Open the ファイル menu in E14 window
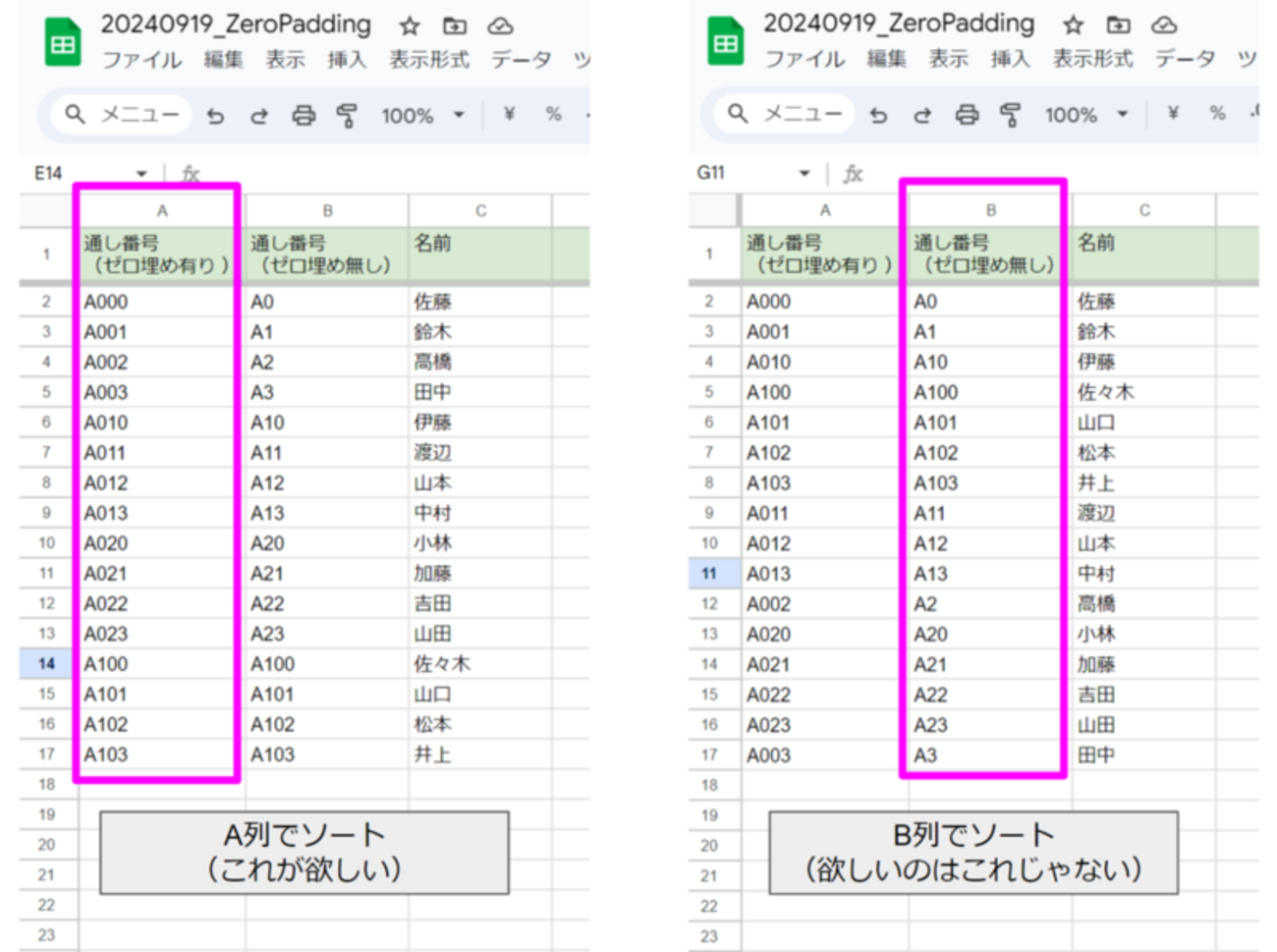 [x=142, y=60]
